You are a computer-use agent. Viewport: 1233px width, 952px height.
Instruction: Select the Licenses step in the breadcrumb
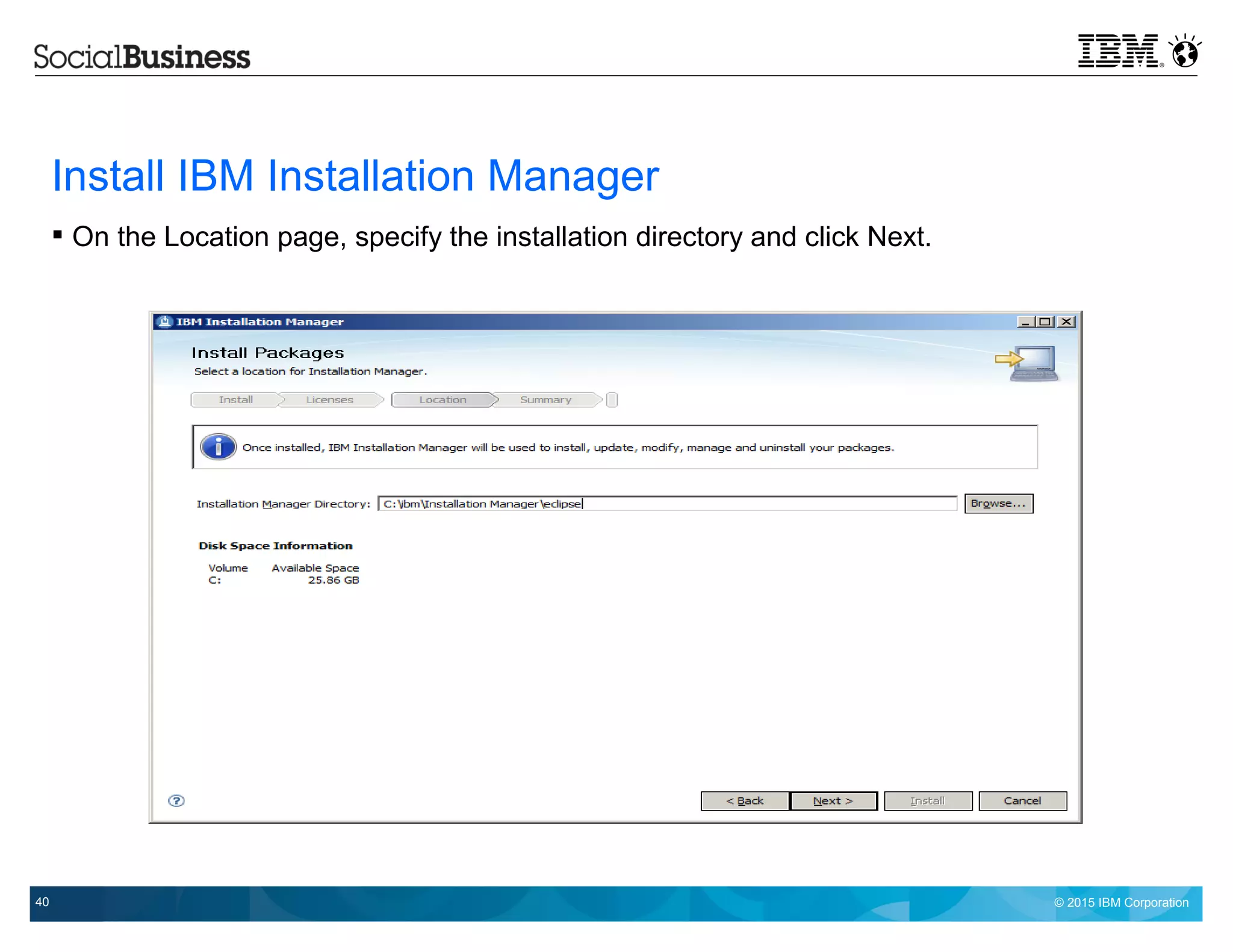330,400
